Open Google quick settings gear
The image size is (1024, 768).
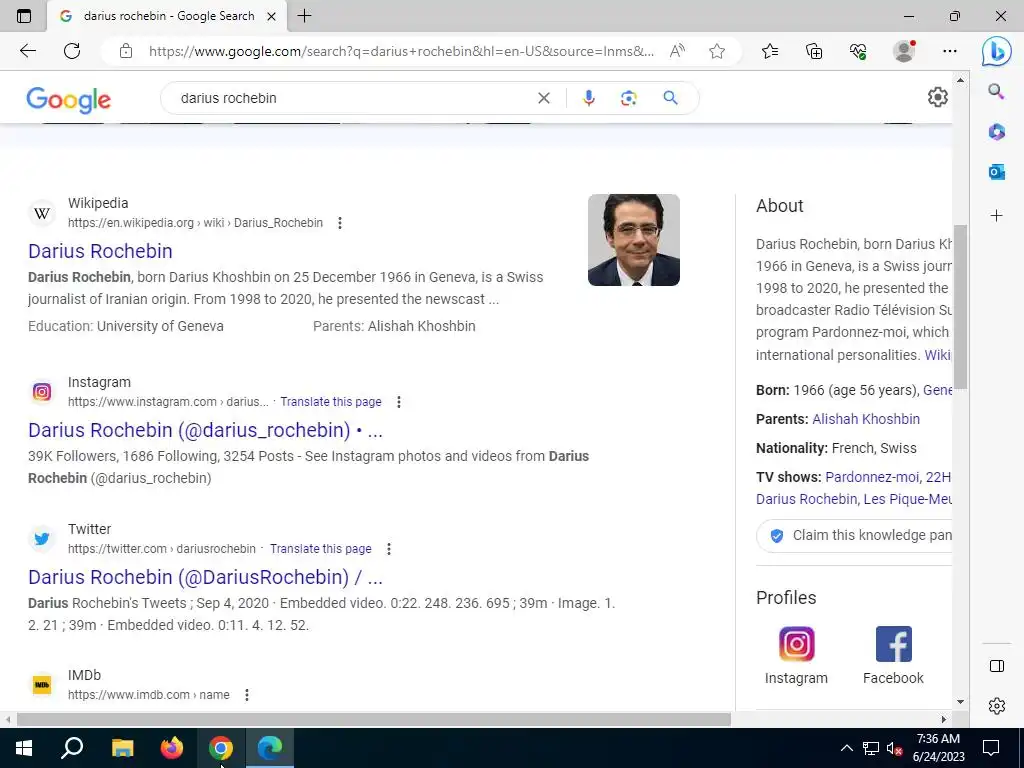coord(938,97)
